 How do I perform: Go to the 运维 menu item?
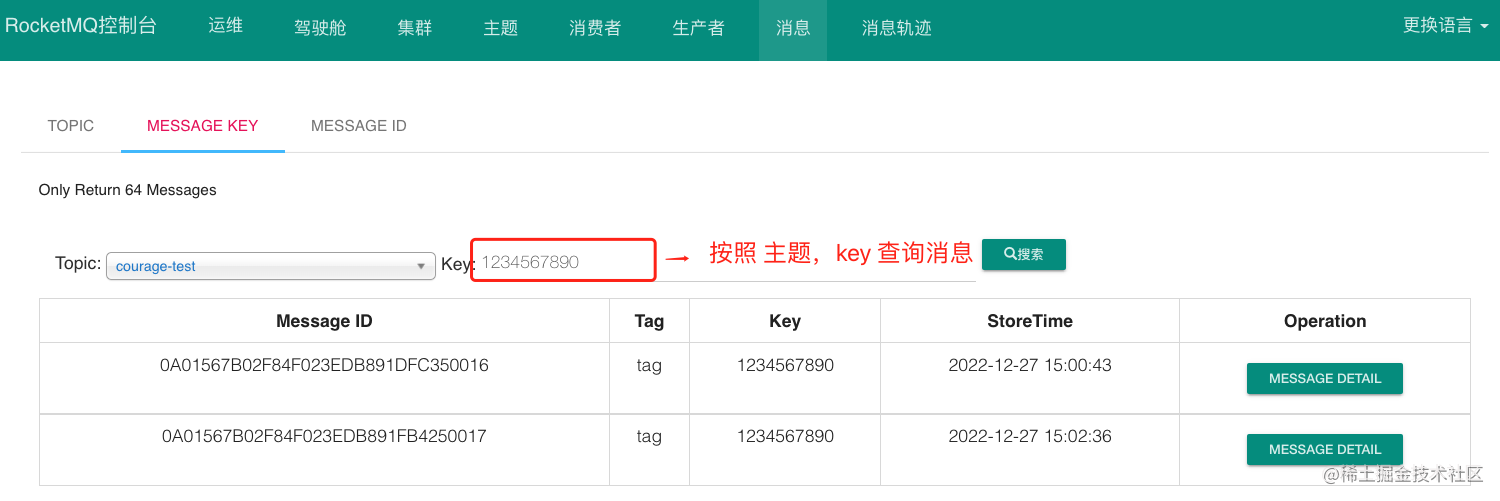(x=226, y=27)
